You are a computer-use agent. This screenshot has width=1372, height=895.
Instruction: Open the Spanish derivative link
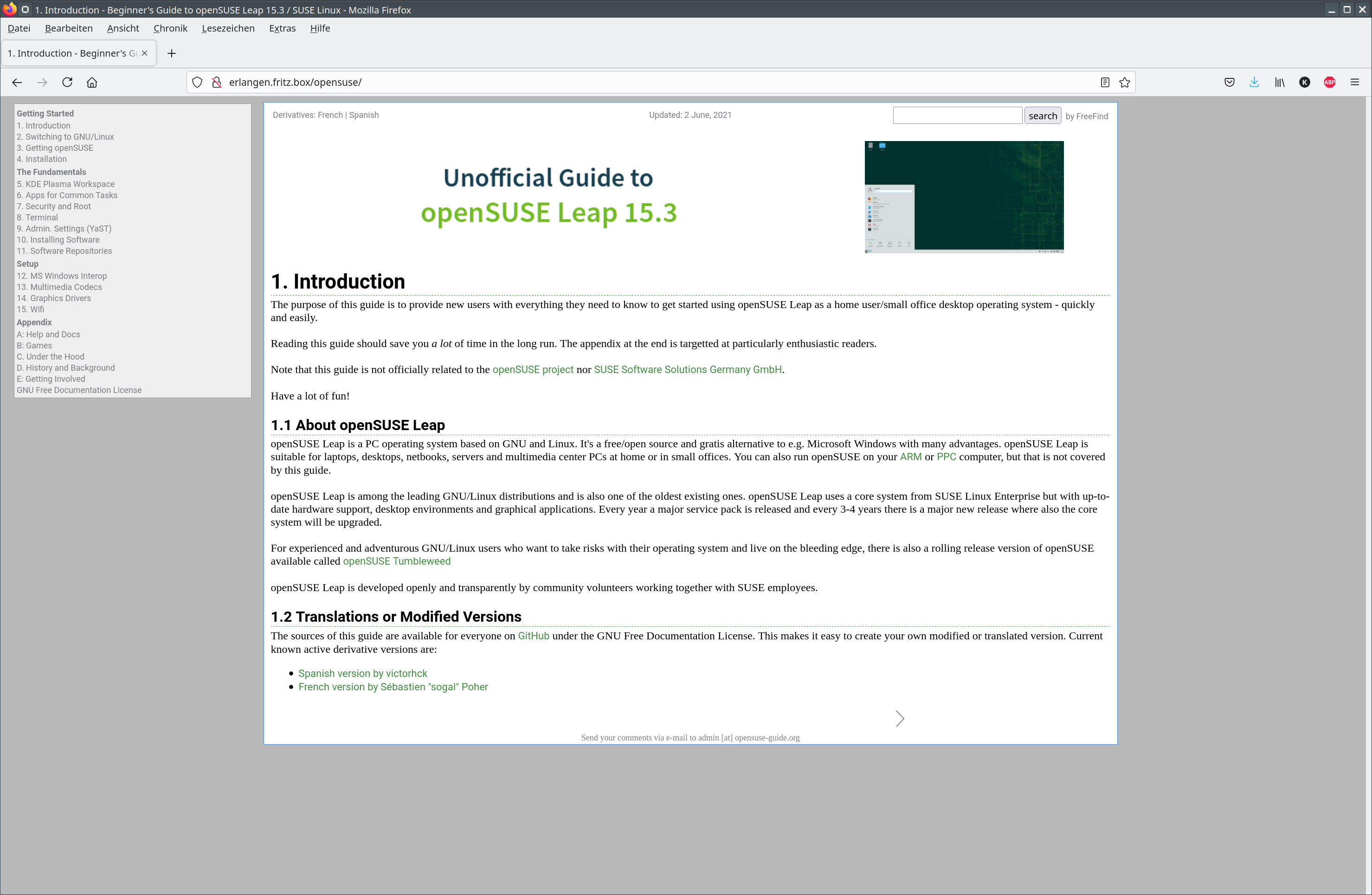point(364,115)
